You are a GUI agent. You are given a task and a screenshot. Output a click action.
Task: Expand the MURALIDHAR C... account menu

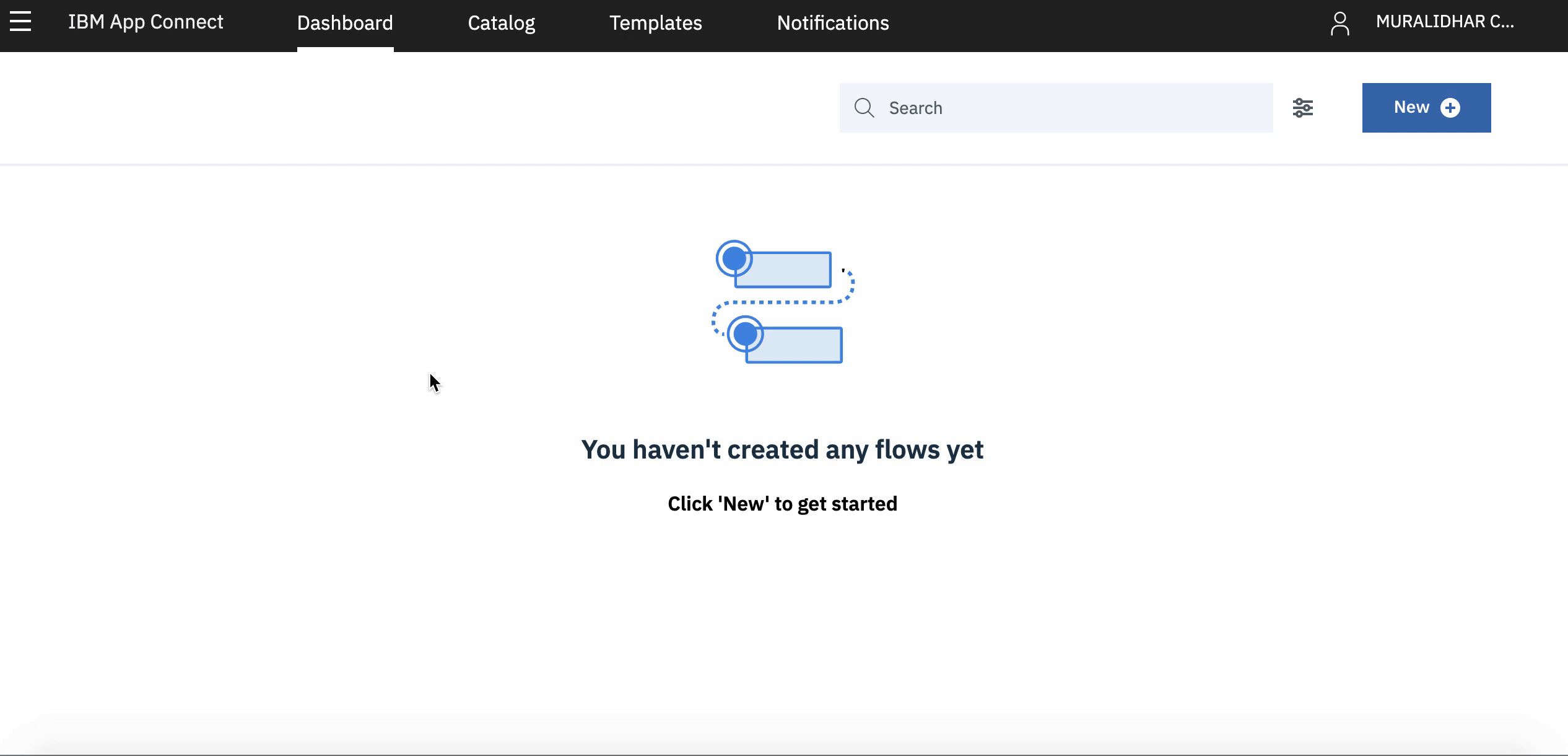[1444, 22]
